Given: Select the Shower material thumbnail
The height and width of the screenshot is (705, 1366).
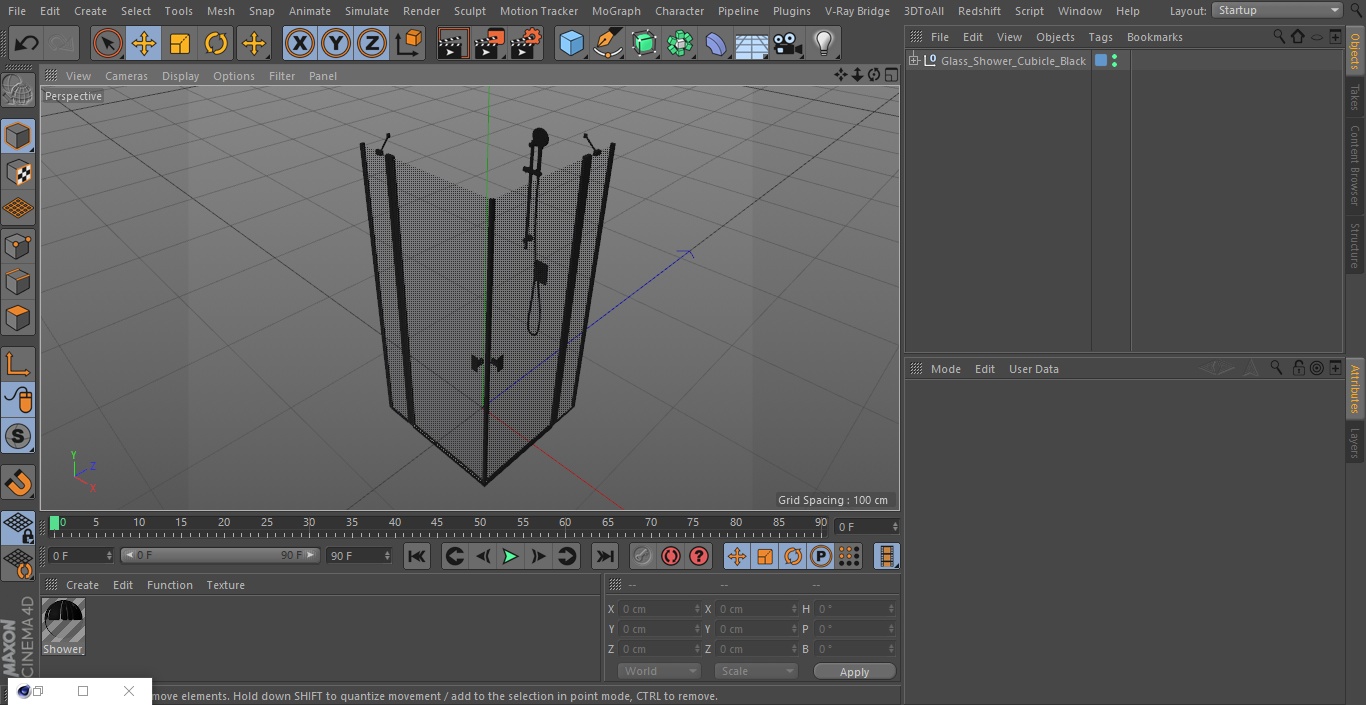Looking at the screenshot, I should [x=63, y=621].
